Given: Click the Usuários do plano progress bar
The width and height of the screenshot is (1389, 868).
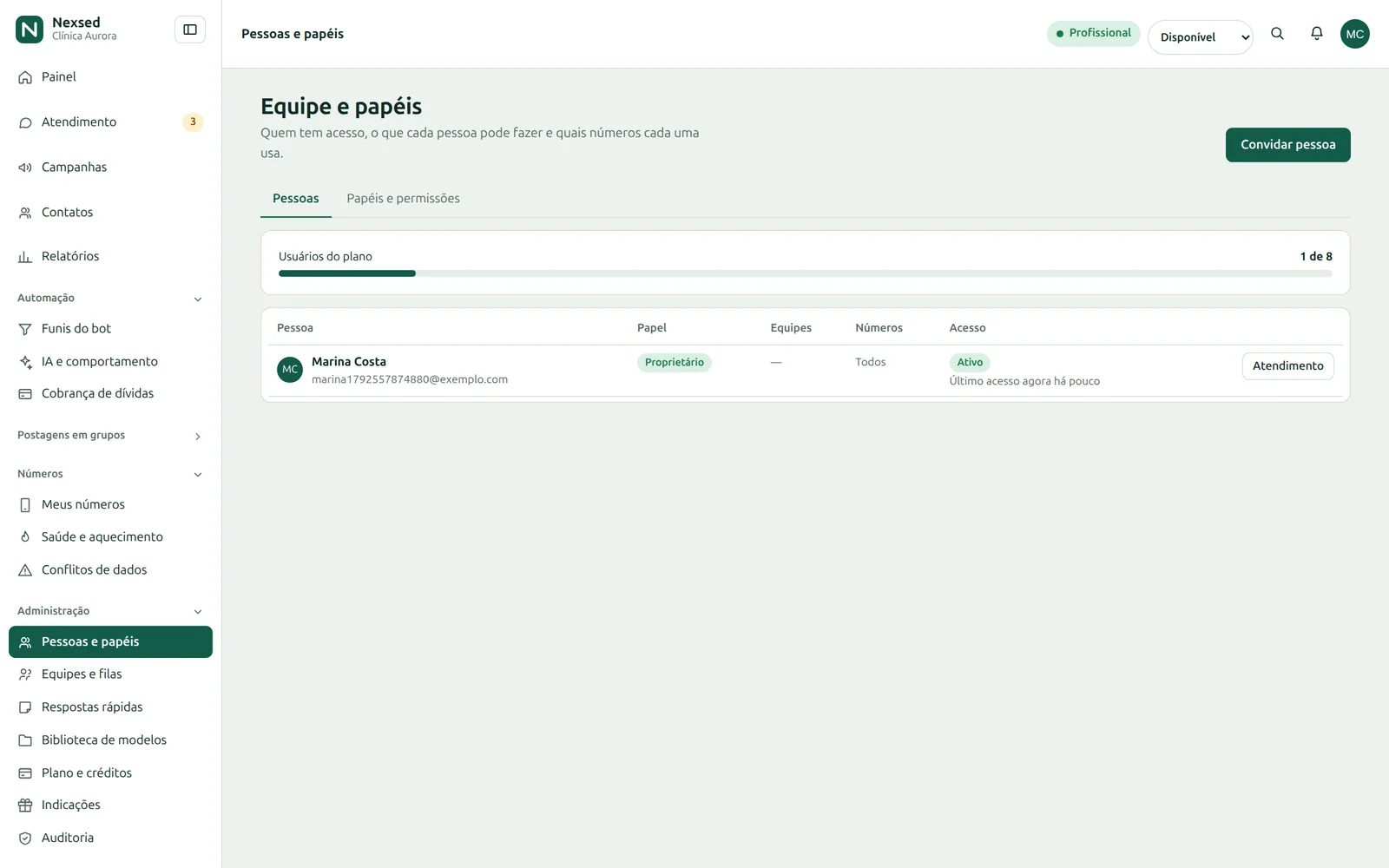Looking at the screenshot, I should (x=805, y=273).
